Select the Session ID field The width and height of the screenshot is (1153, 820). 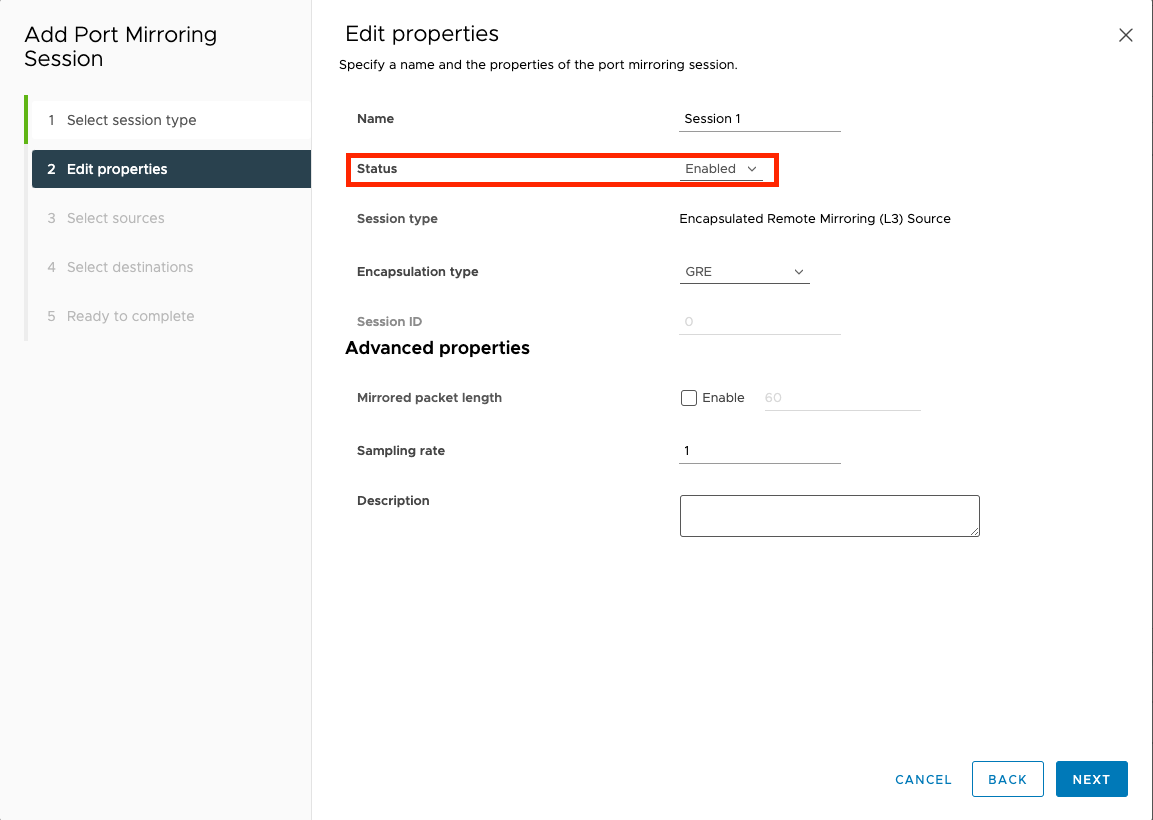point(760,321)
